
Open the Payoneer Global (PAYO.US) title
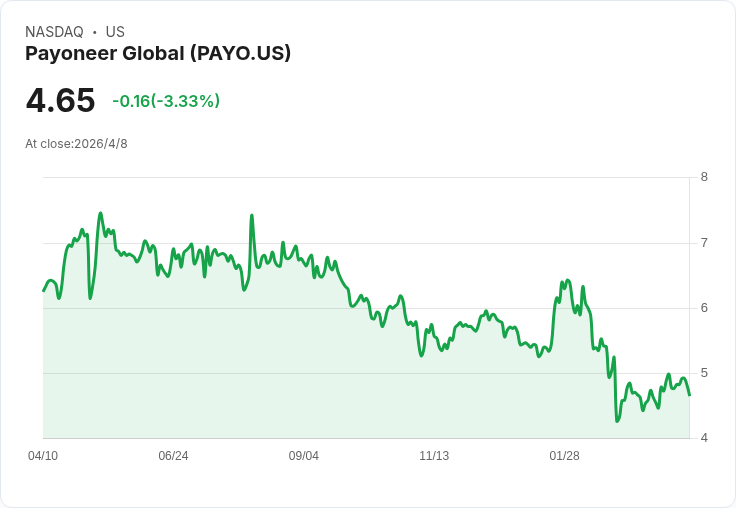tap(158, 54)
